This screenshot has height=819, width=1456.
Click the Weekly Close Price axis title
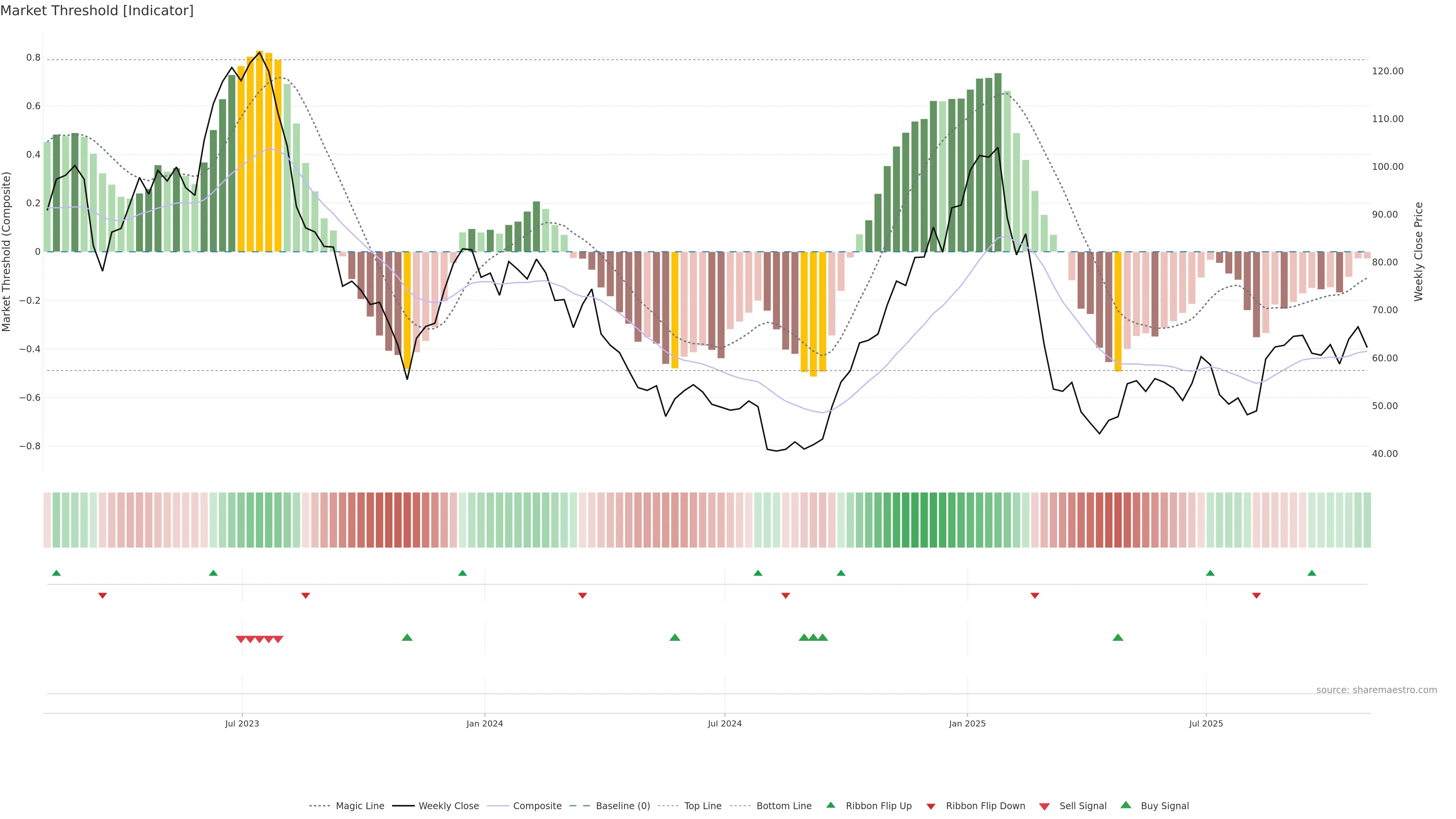click(x=1418, y=251)
